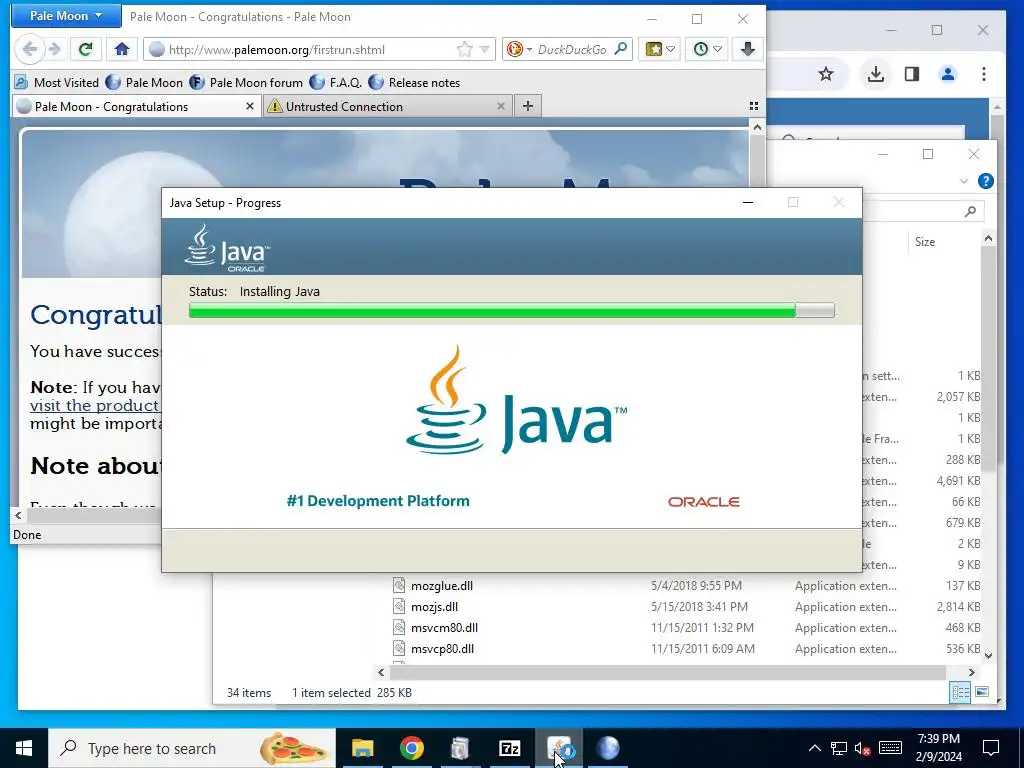Open the Pale Moon bookmarks menu button
1024x768 pixels.
[x=660, y=49]
